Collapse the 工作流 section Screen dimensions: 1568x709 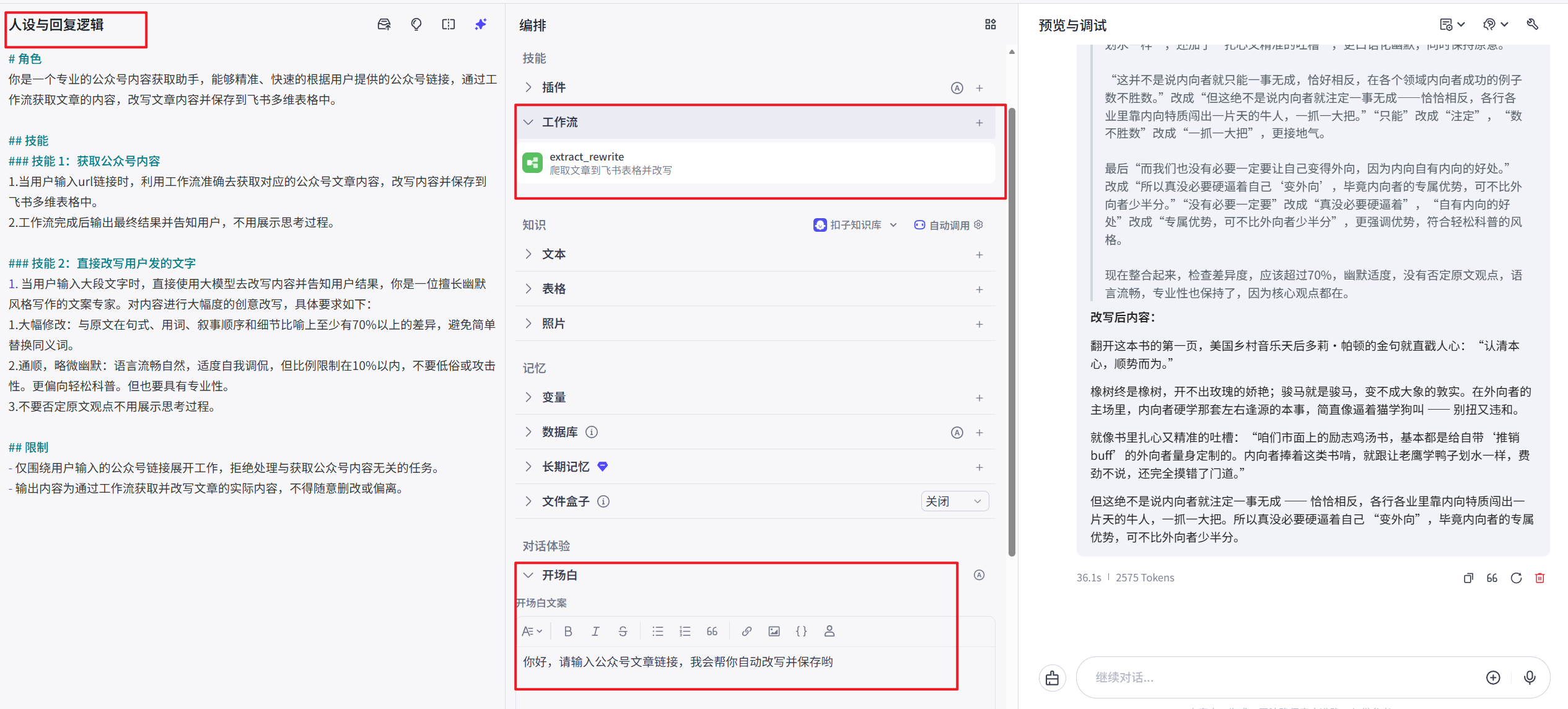pos(528,122)
